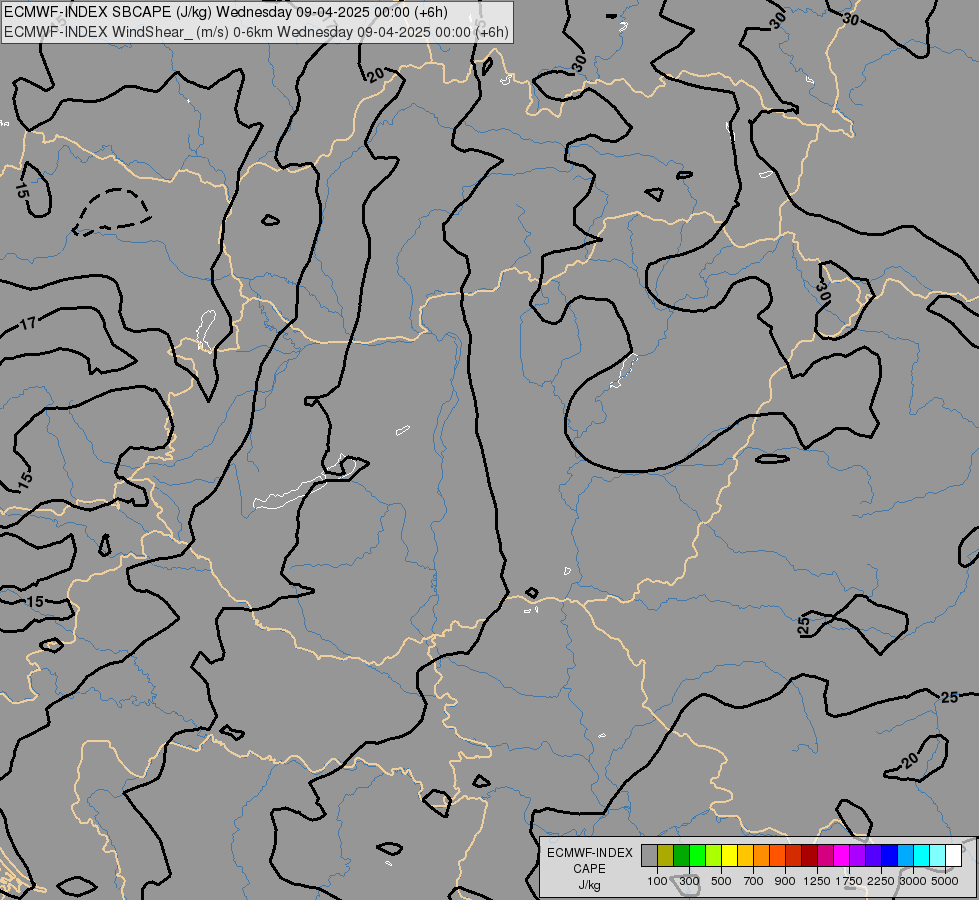Viewport: 979px width, 900px height.
Task: Click the J/kg unit label in legend
Action: 589,885
